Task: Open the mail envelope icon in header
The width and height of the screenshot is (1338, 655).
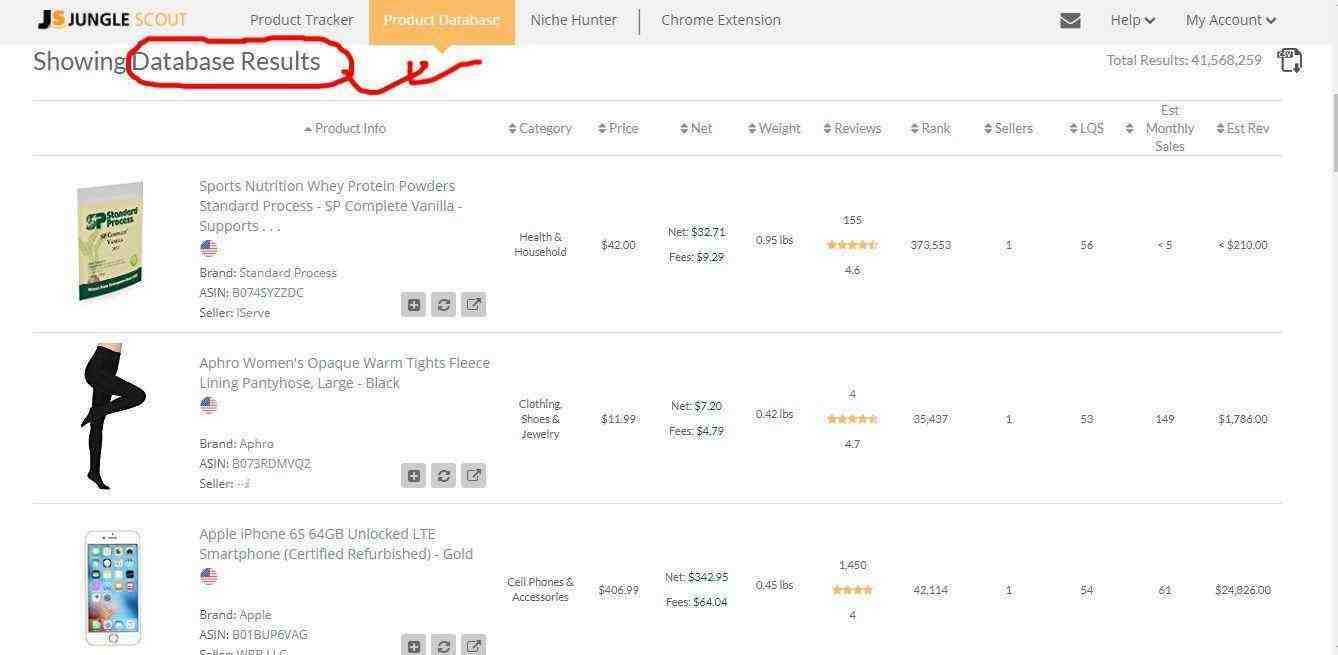Action: [1070, 20]
